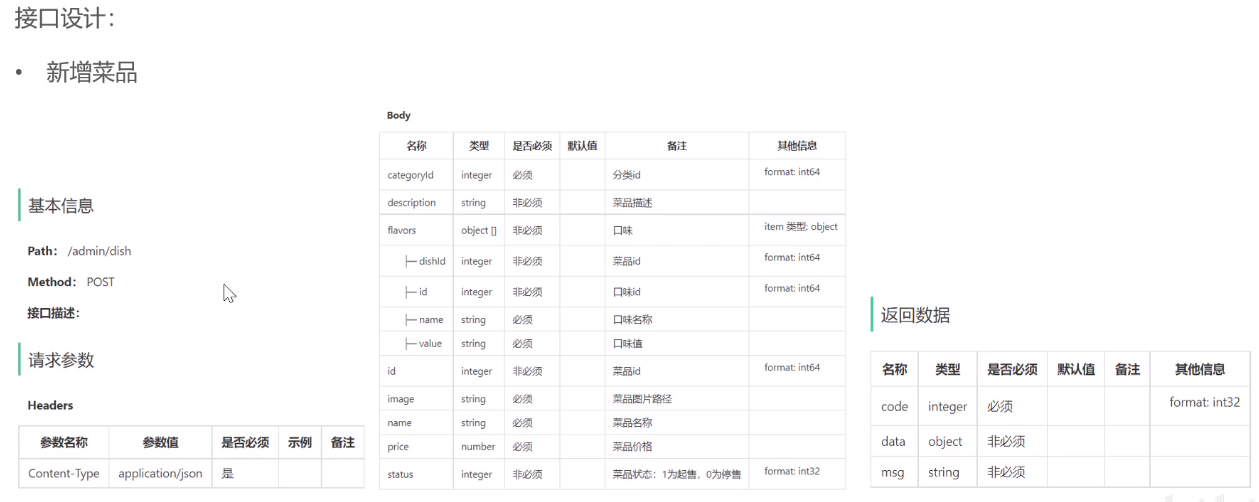This screenshot has height=502, width=1259.
Task: Select the 'description' field name
Action: point(411,202)
